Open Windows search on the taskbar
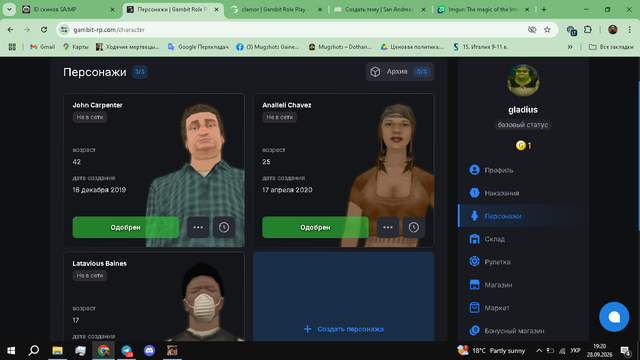Image resolution: width=640 pixels, height=360 pixels. tap(34, 351)
